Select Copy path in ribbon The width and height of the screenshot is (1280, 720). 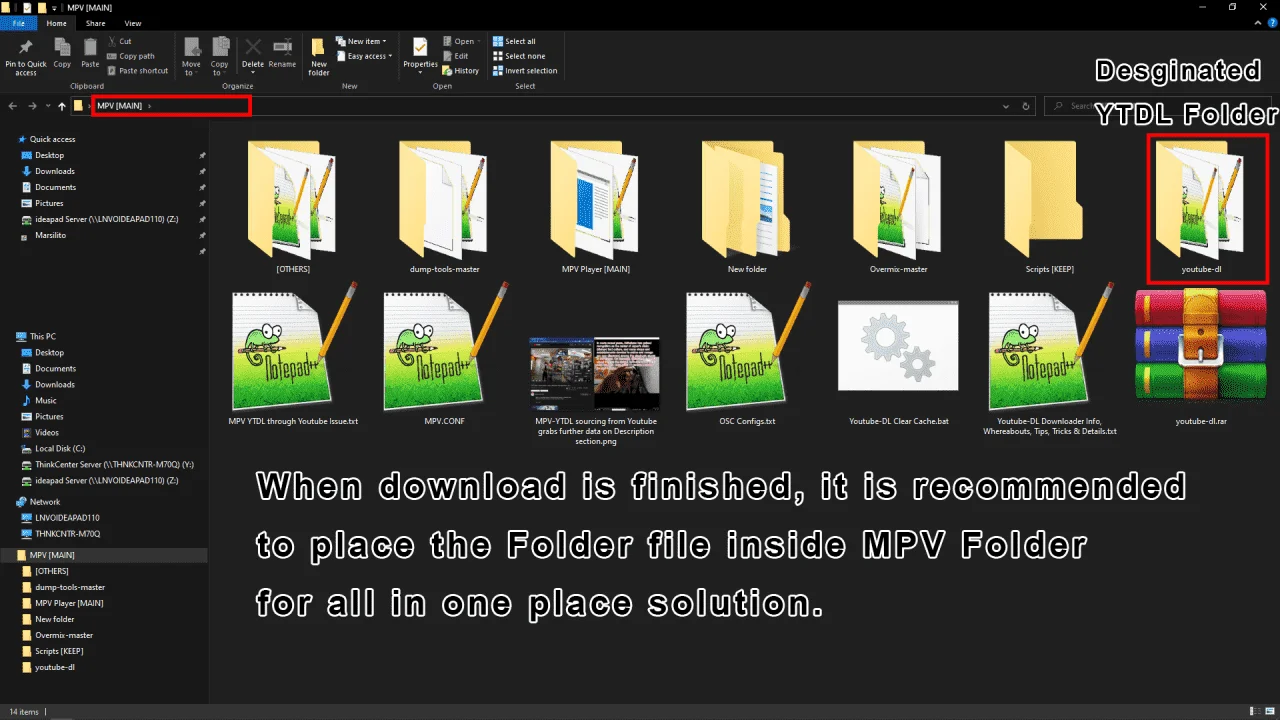[x=130, y=56]
